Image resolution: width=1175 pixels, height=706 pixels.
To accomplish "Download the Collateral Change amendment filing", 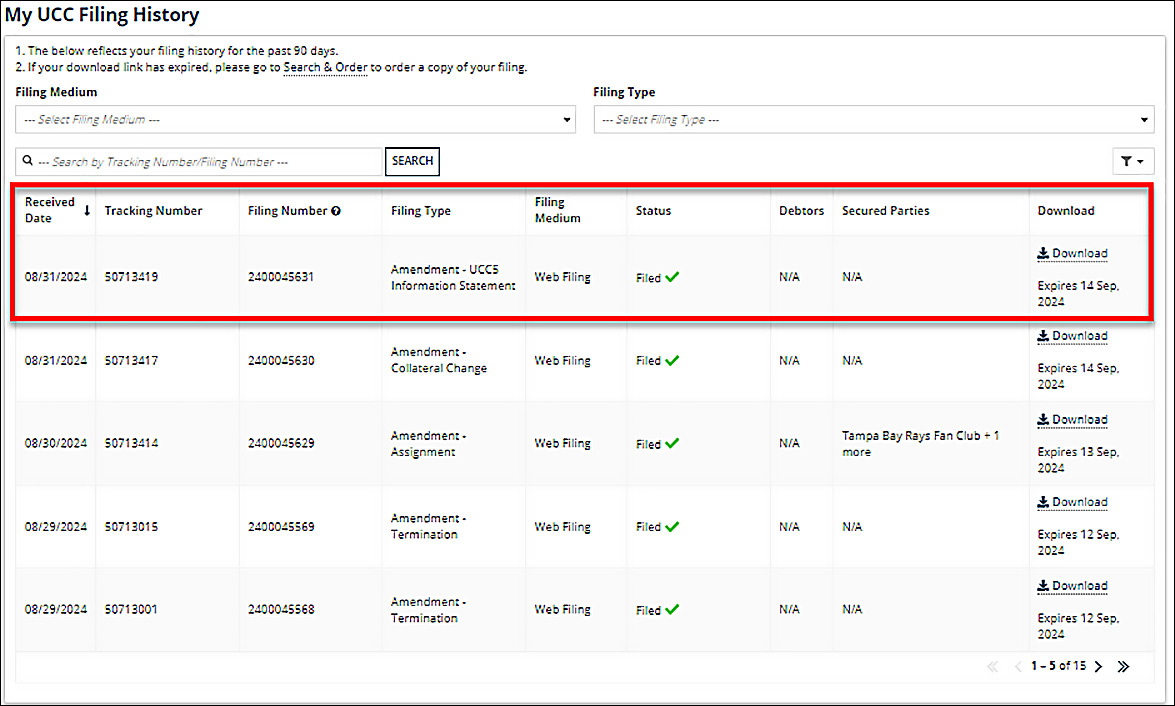I will pos(1072,336).
